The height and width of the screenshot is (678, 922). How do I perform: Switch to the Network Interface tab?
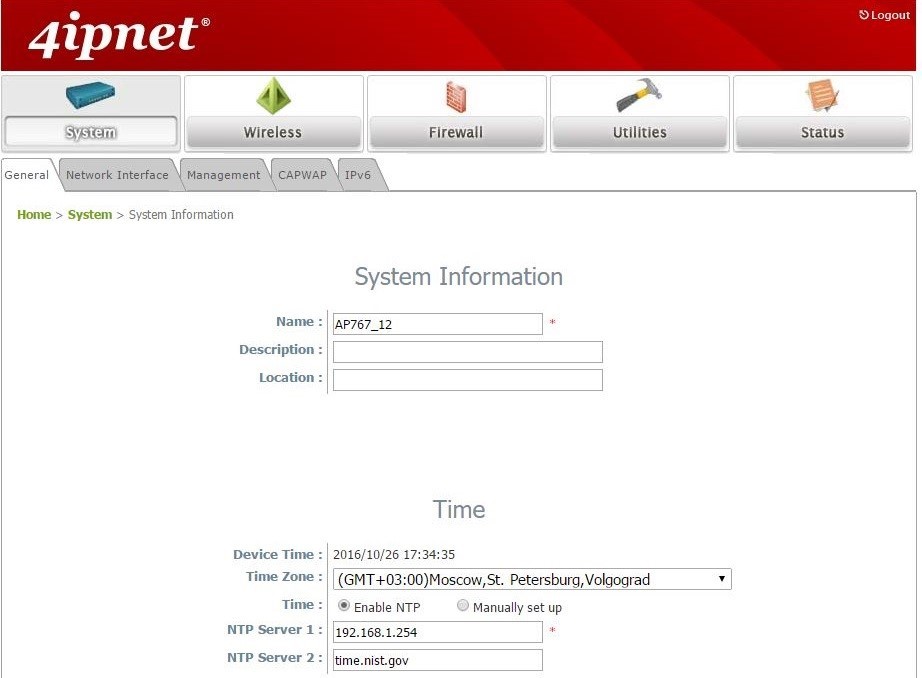coord(117,174)
